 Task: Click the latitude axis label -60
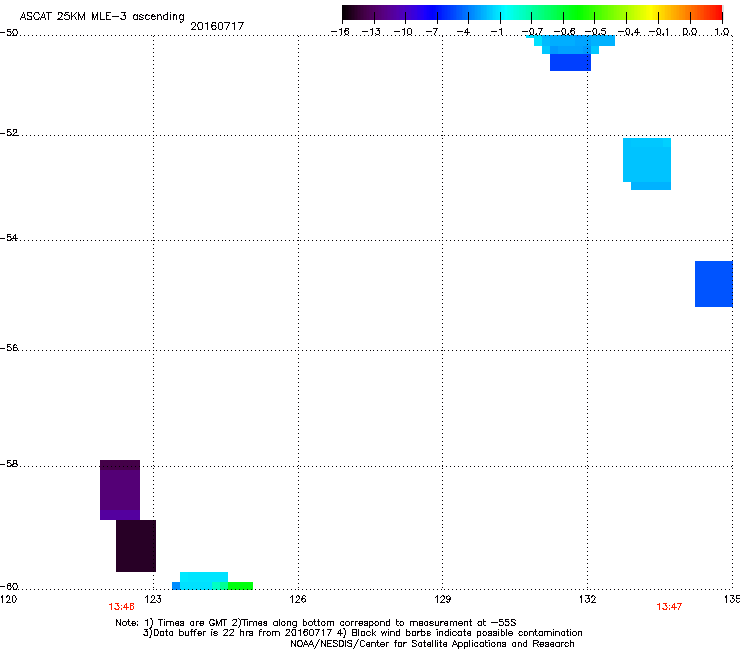coord(9,586)
